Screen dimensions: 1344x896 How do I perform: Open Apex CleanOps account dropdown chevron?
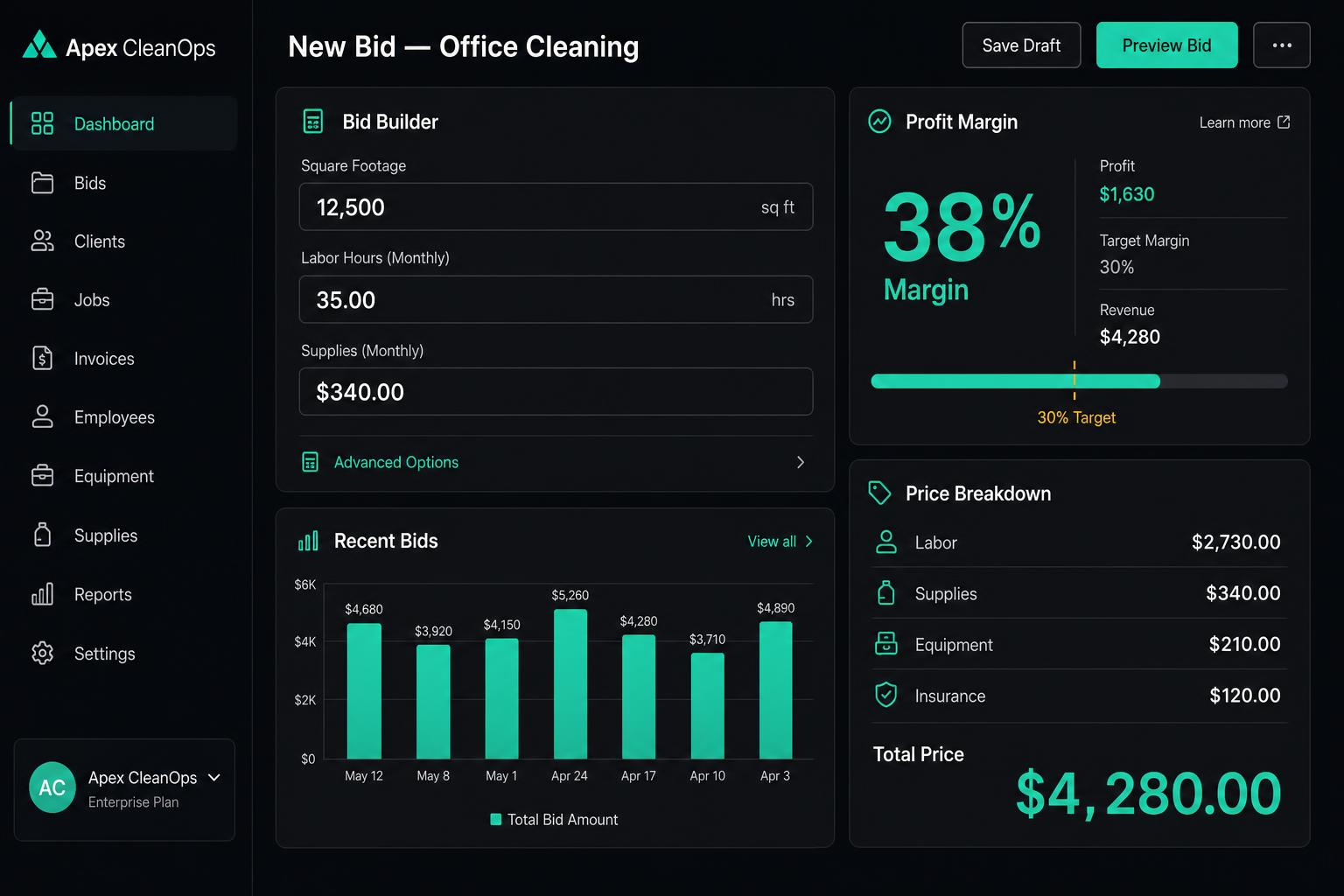pos(214,777)
